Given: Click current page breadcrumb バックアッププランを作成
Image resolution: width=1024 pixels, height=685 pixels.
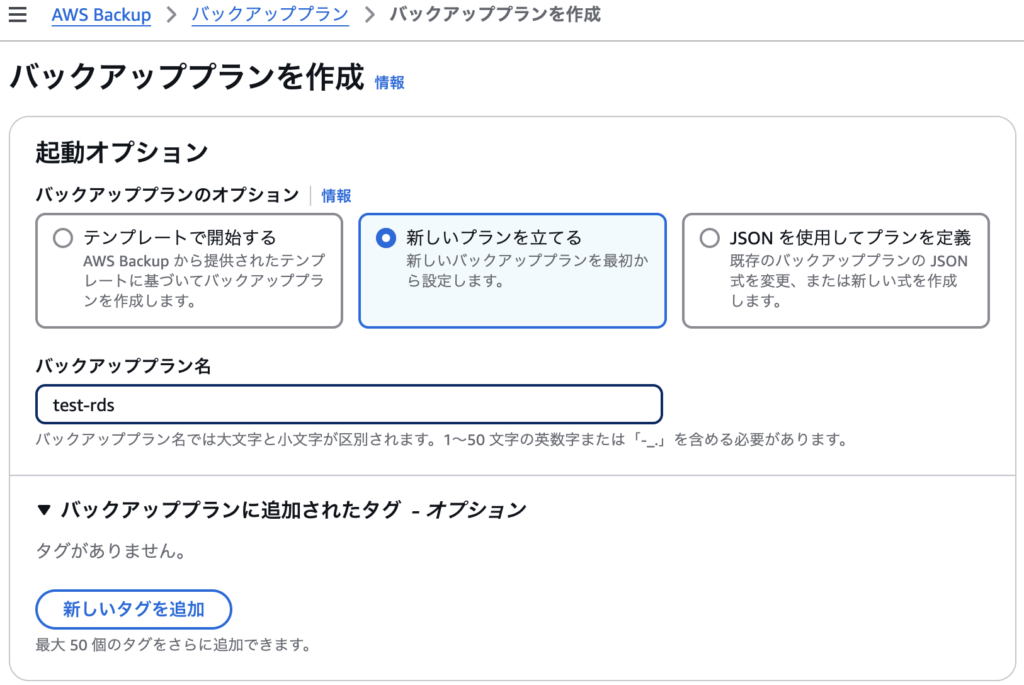Looking at the screenshot, I should click(x=495, y=14).
